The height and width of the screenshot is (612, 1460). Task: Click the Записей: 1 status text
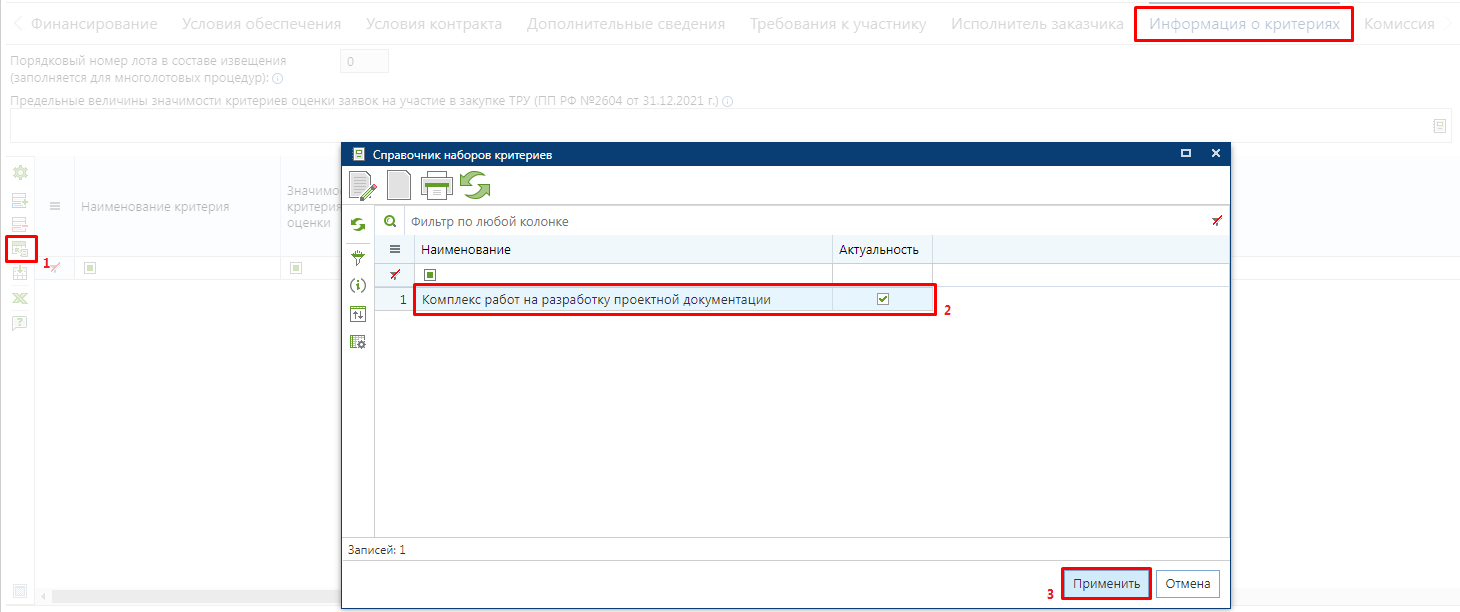[x=376, y=550]
